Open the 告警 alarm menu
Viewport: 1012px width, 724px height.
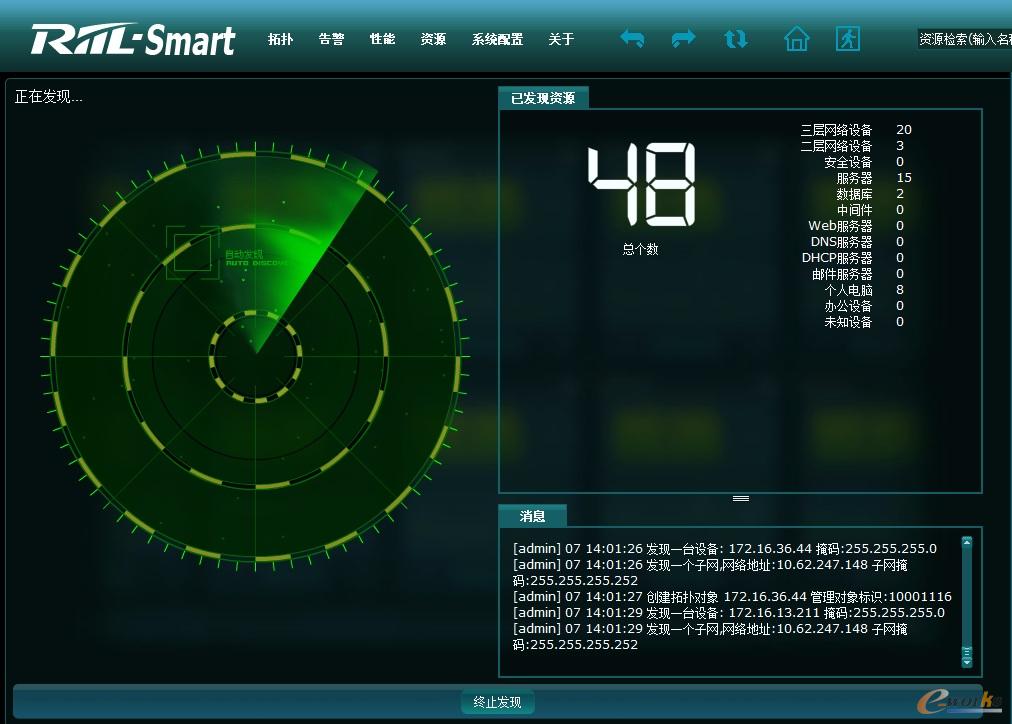[x=331, y=38]
